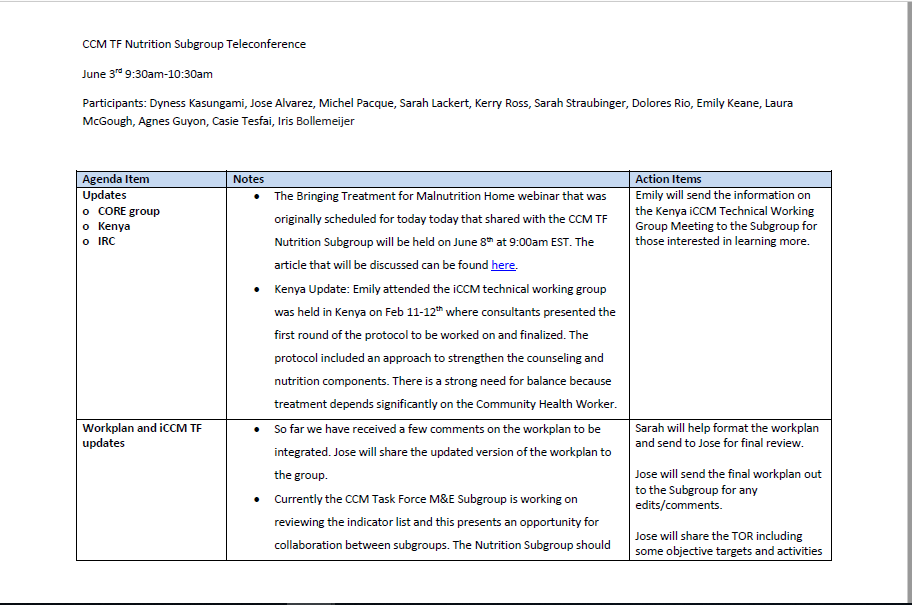Click the note 'Currently the CCM Task Force M&E'
Viewport: 912px width, 605px height.
pyautogui.click(x=443, y=522)
